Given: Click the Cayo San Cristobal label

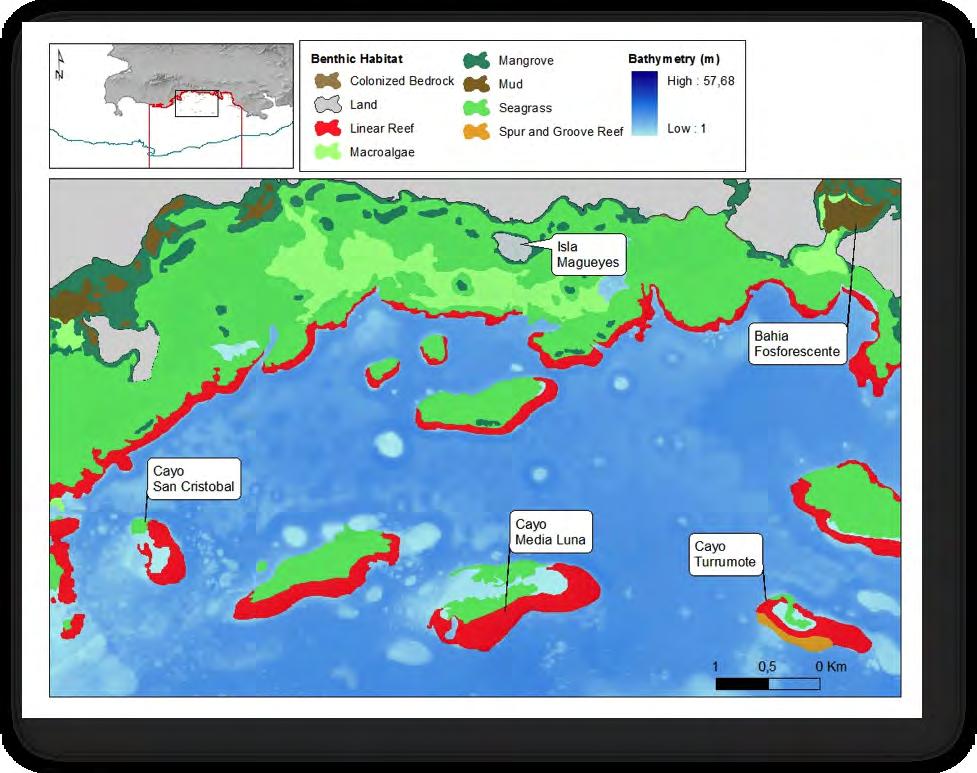Looking at the screenshot, I should [x=194, y=478].
